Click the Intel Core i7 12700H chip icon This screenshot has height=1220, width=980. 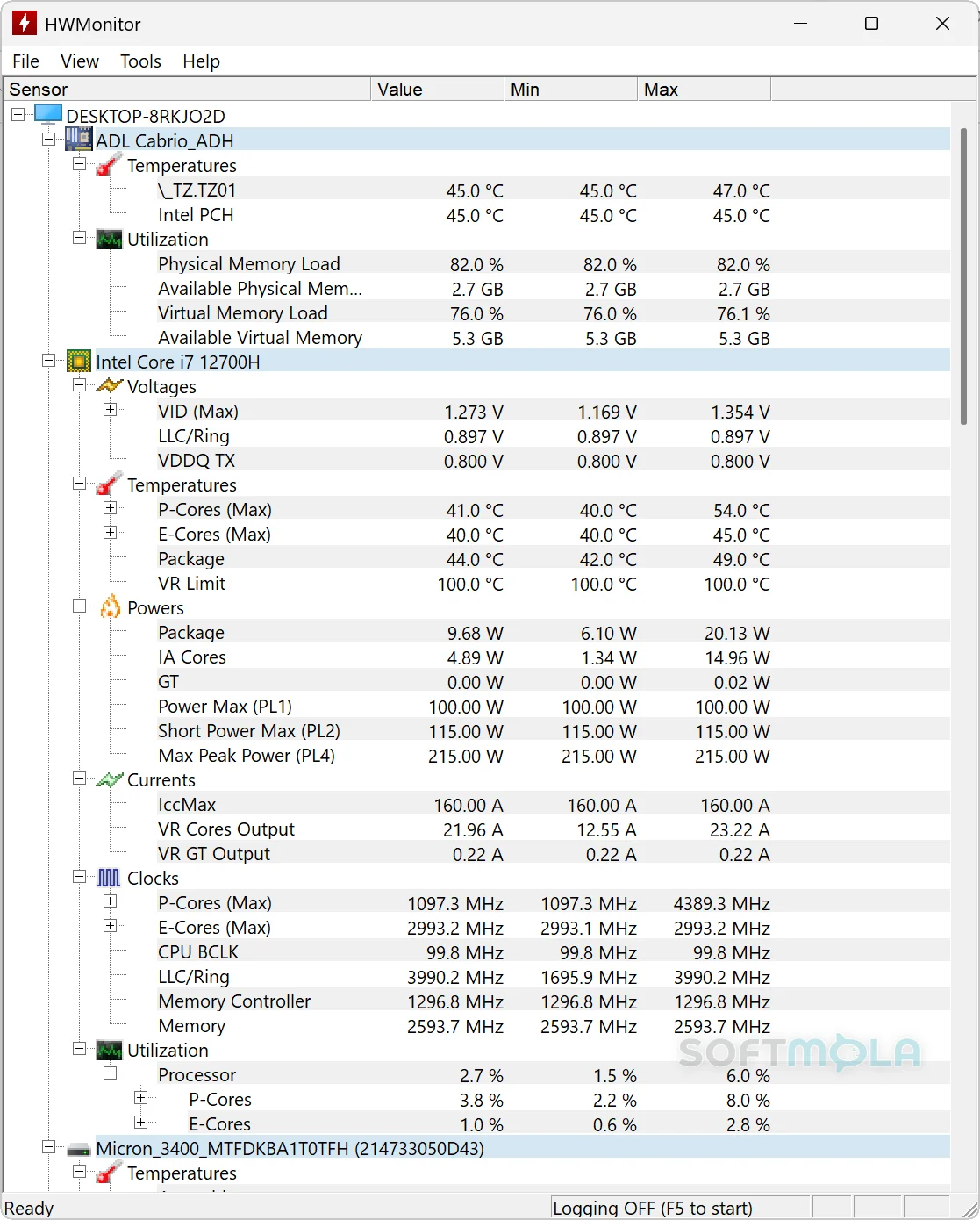pyautogui.click(x=79, y=361)
